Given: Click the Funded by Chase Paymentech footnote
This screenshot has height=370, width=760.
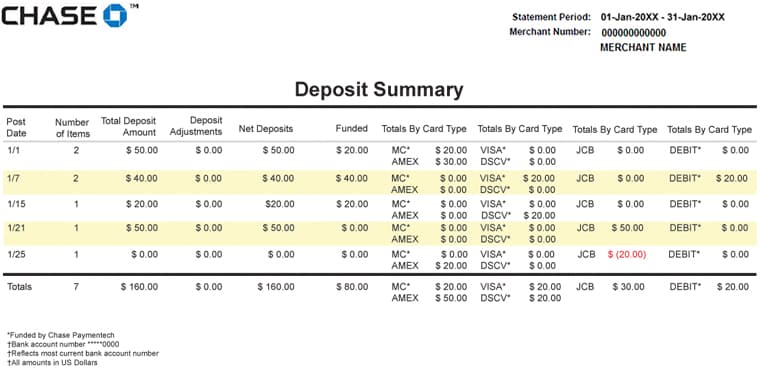Looking at the screenshot, I should pyautogui.click(x=61, y=335).
